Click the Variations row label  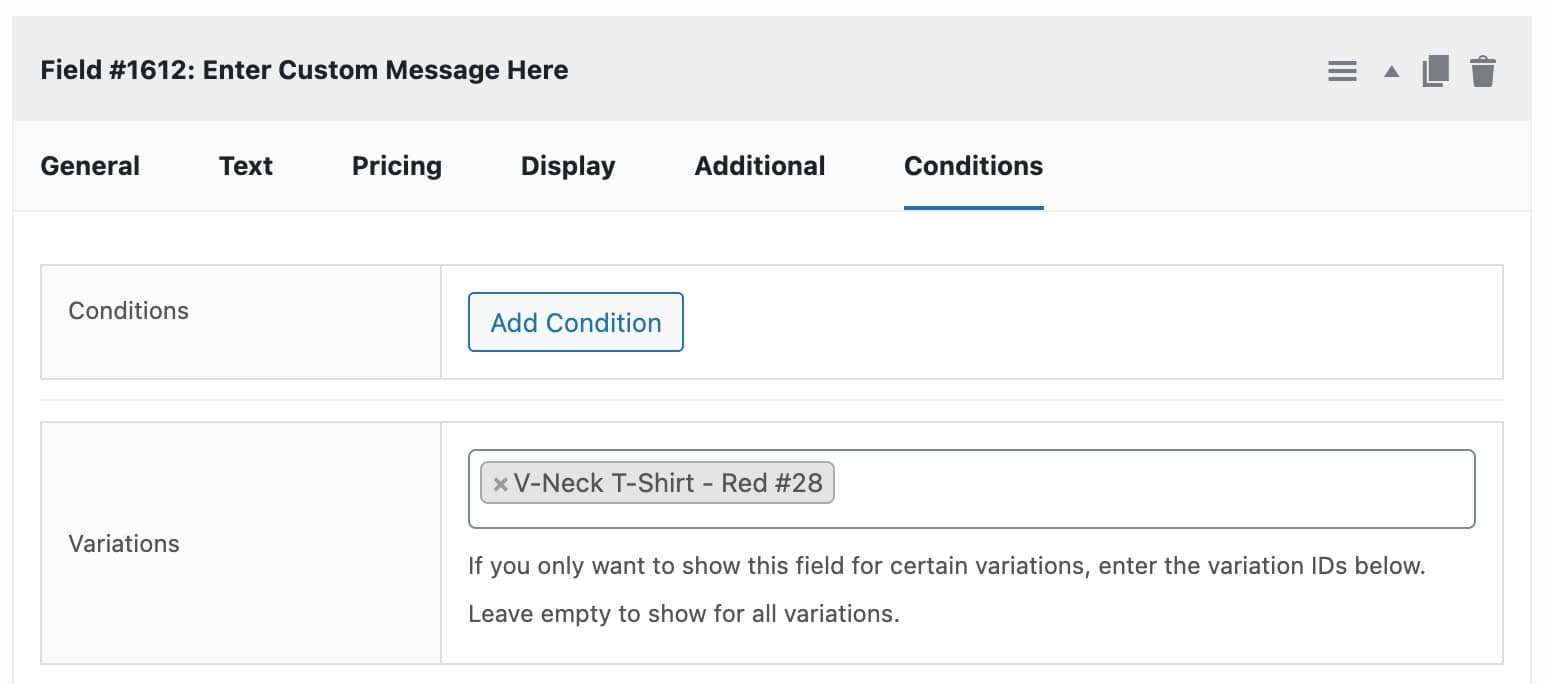124,543
